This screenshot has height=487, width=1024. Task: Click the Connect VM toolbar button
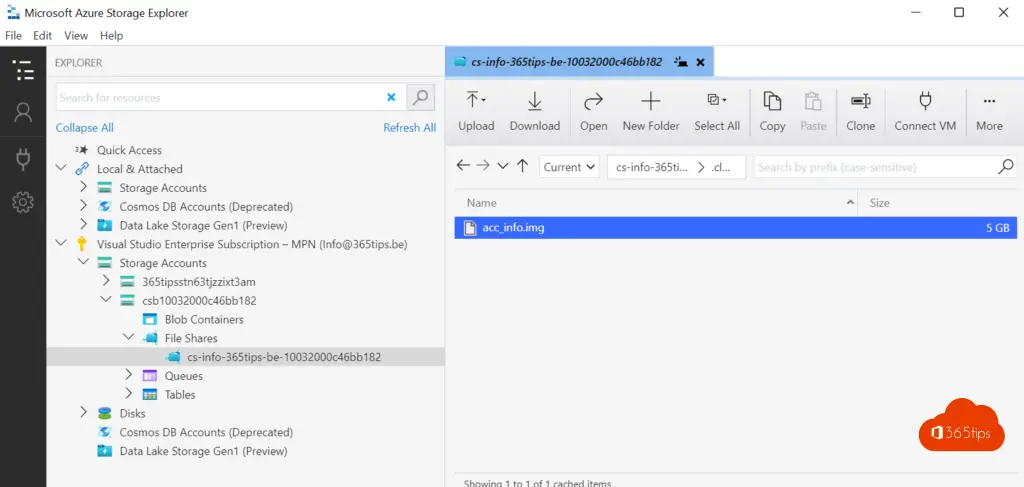(925, 112)
